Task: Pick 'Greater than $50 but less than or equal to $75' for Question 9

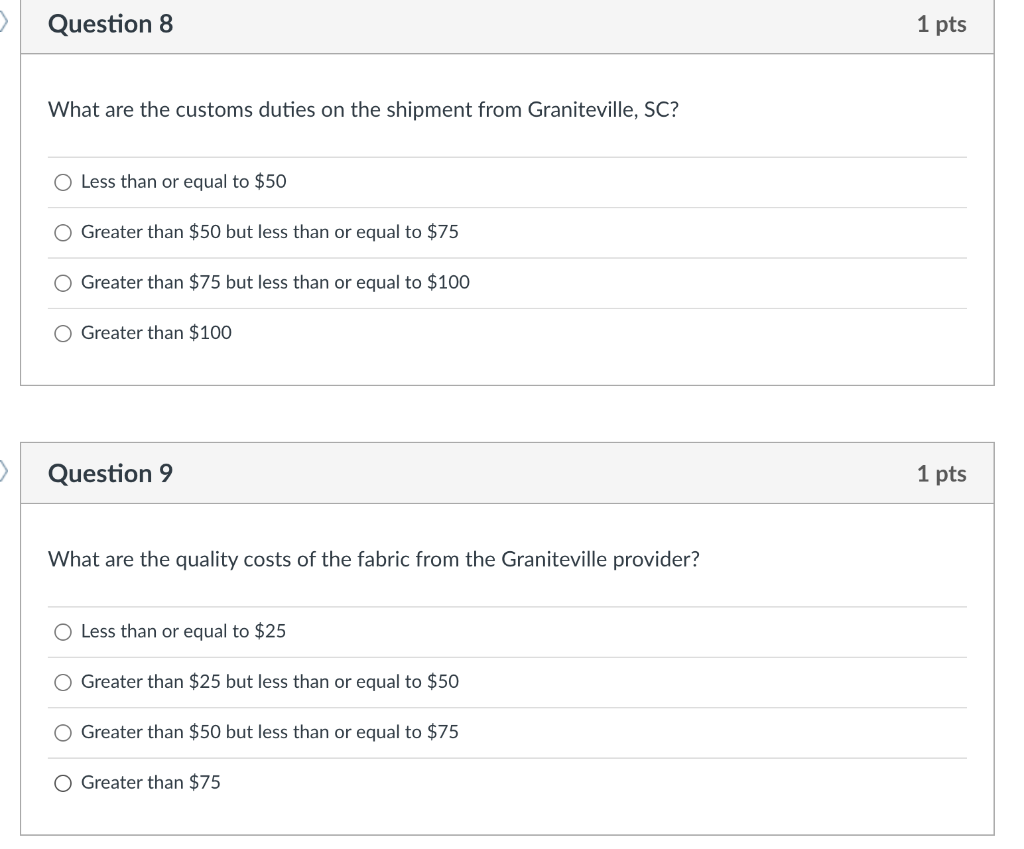Action: [63, 733]
